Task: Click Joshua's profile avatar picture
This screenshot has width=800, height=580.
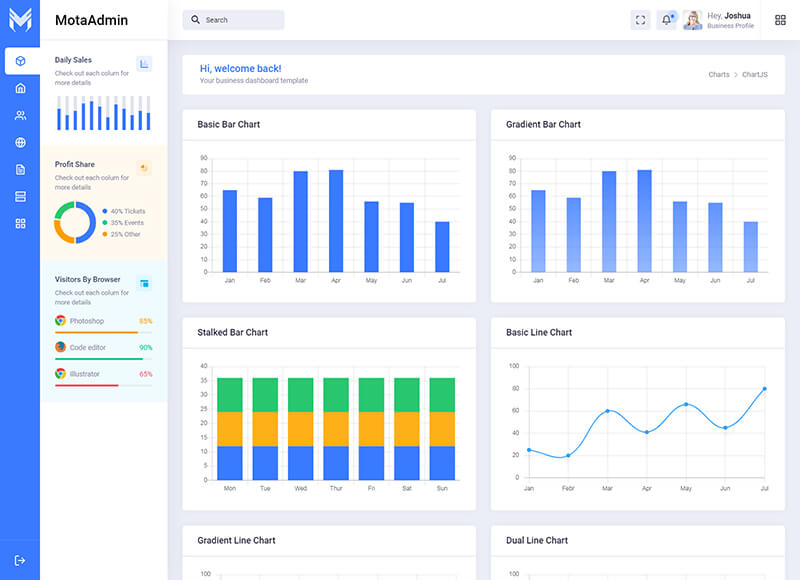Action: coord(692,20)
